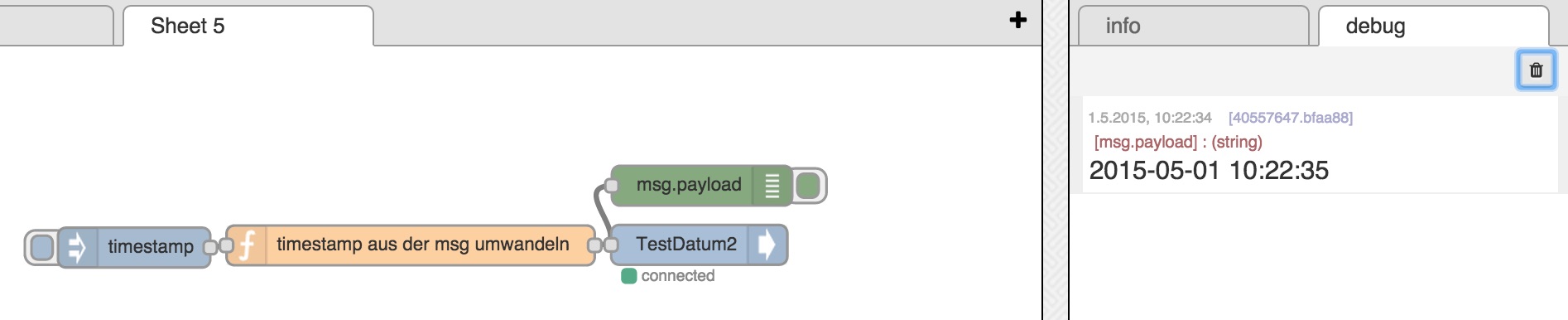Screen dimensions: 1568x320
Task: Select the timestamp aus der msg umwandeln node
Action: (411, 245)
